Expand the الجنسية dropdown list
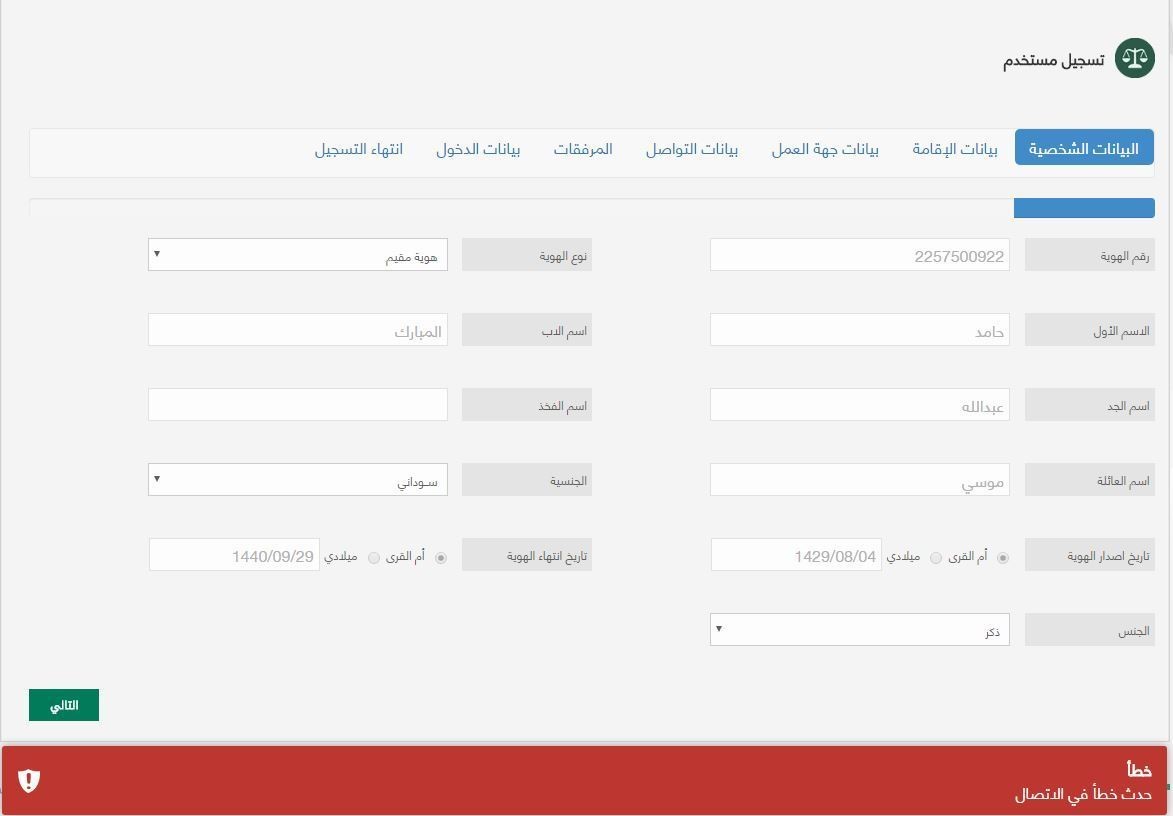 coord(298,480)
